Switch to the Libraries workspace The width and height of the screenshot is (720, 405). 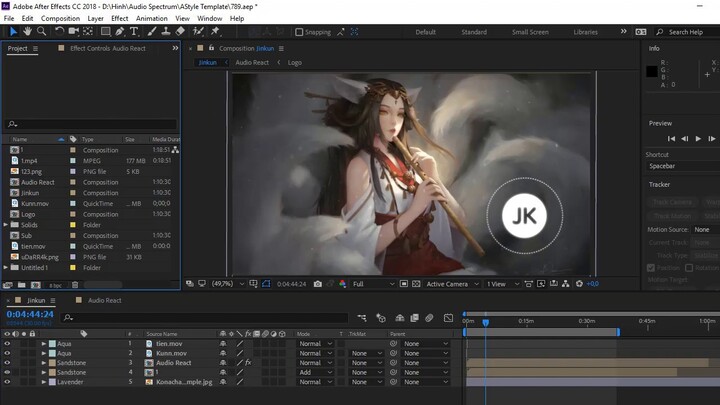pyautogui.click(x=585, y=32)
